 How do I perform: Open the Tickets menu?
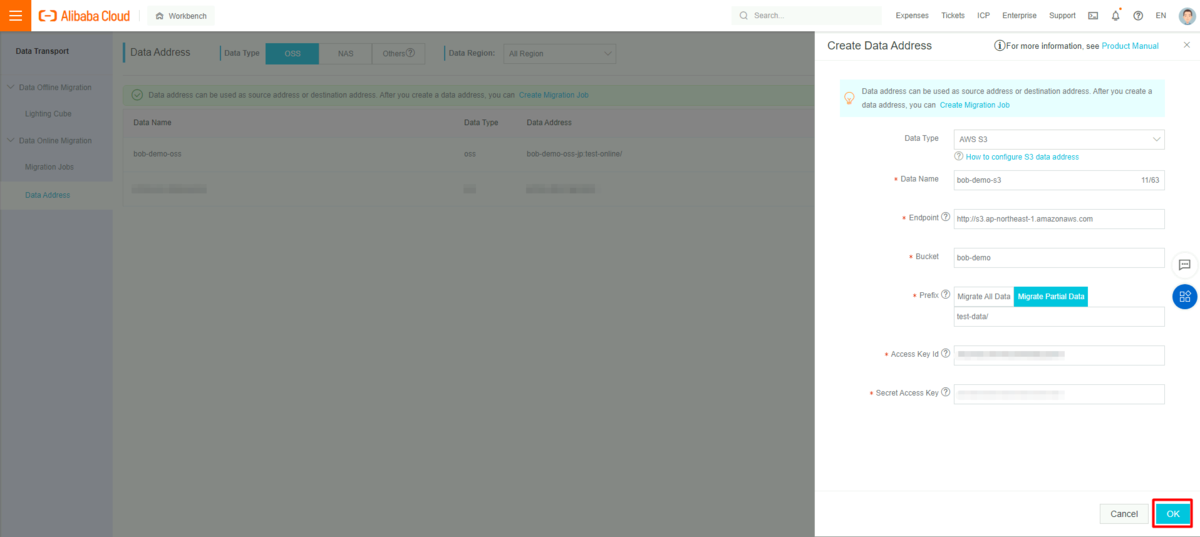(953, 16)
